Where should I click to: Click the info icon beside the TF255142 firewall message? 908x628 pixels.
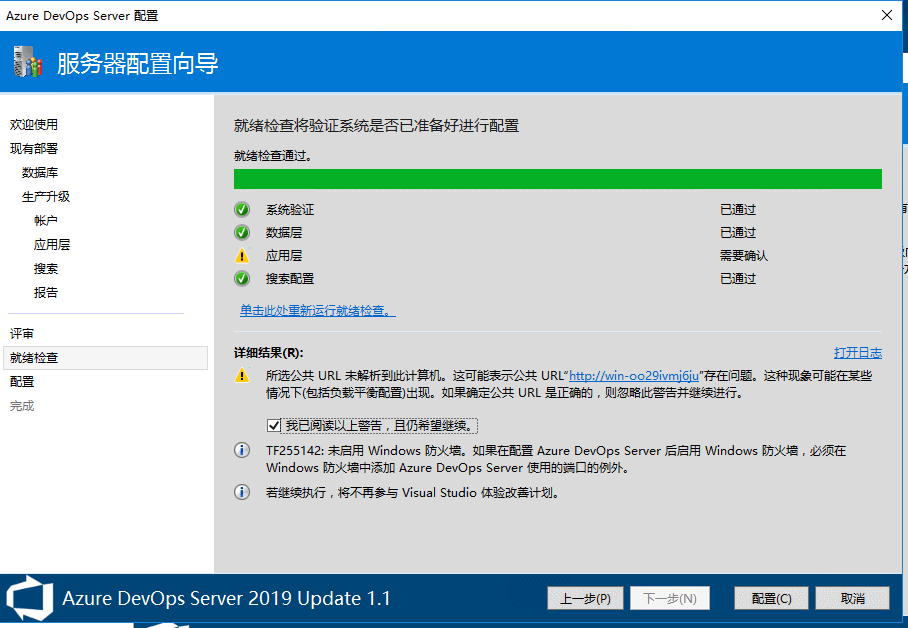pos(242,451)
